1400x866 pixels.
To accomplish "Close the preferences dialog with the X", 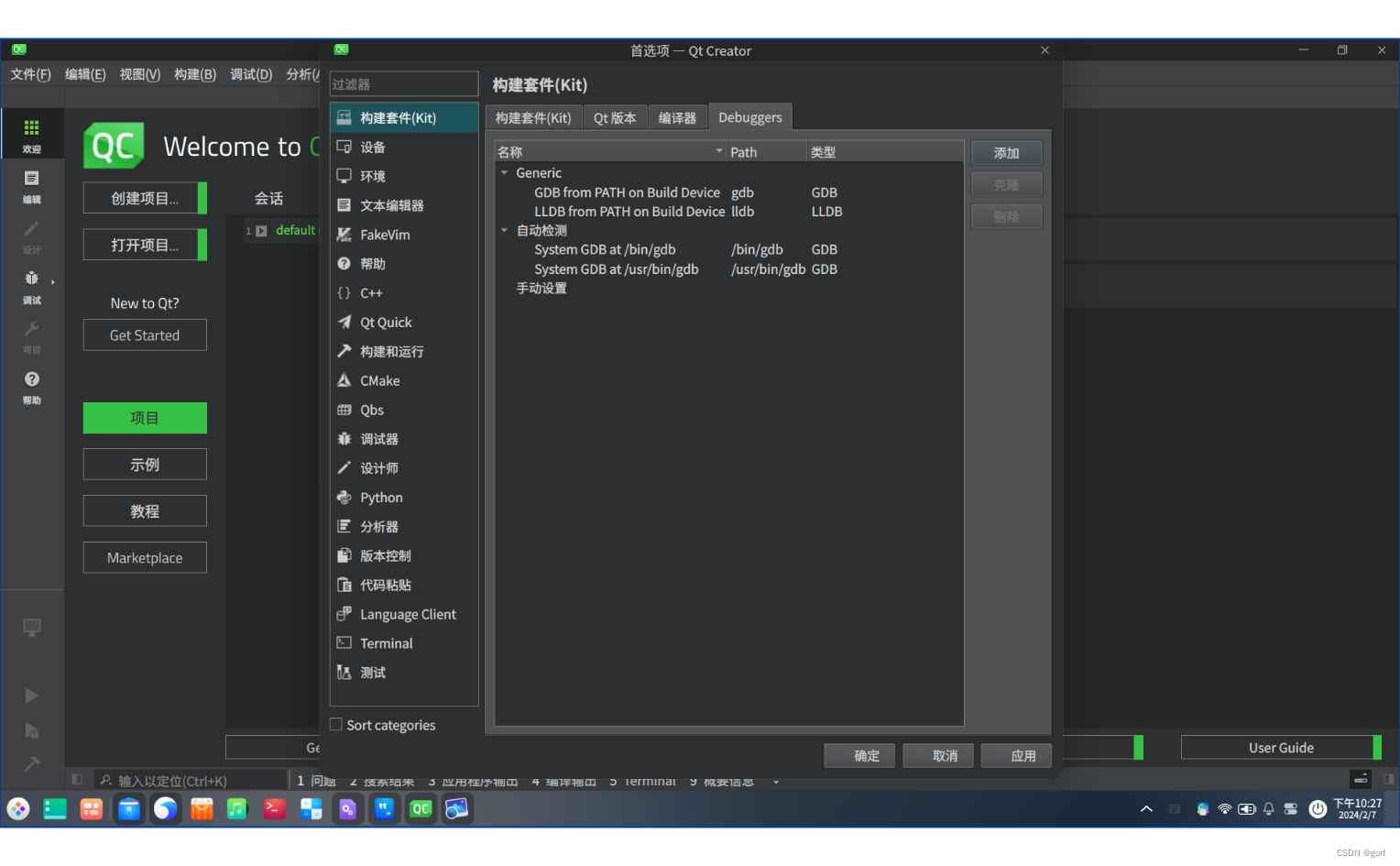I will (1045, 50).
